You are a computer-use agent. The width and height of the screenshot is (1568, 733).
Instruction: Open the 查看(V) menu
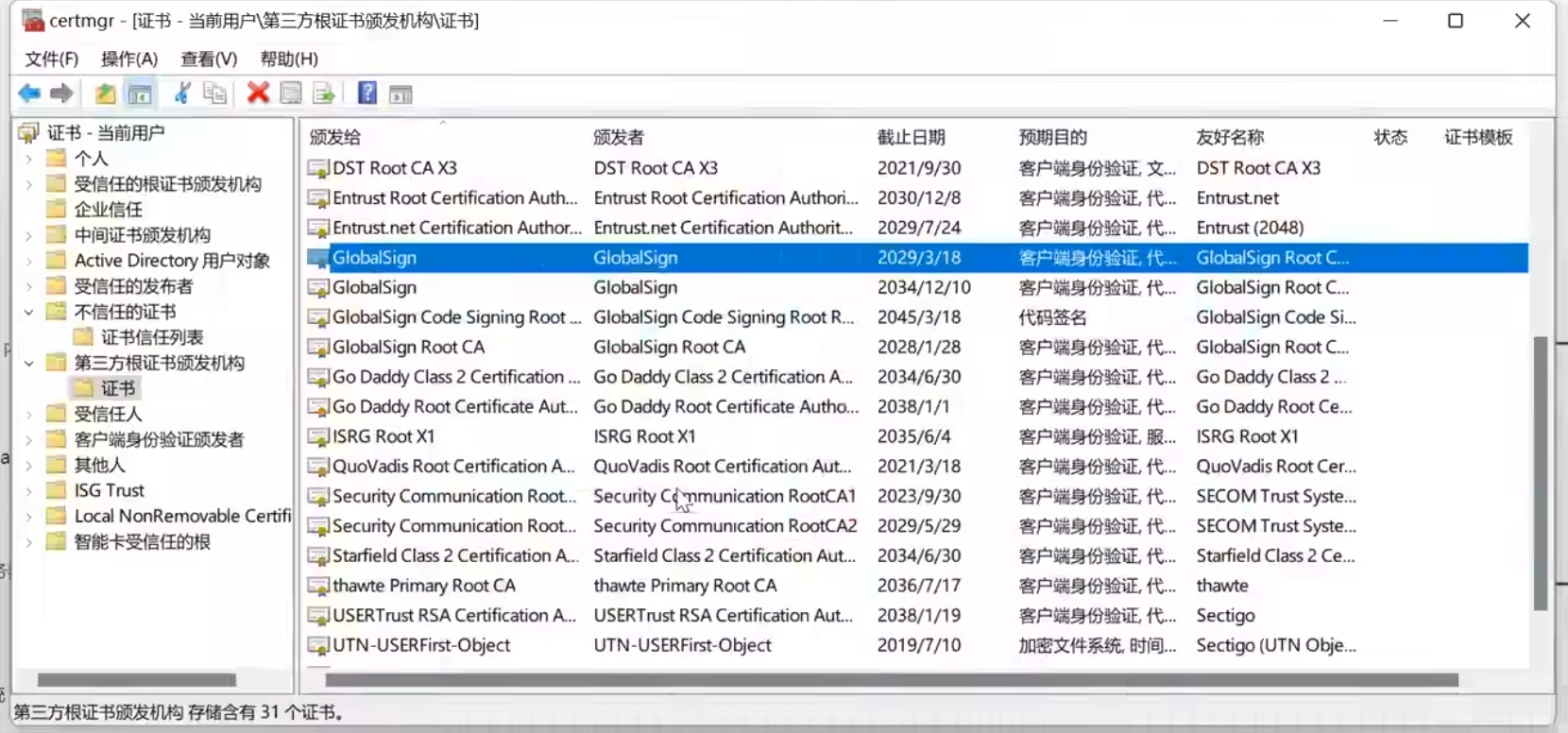[209, 59]
